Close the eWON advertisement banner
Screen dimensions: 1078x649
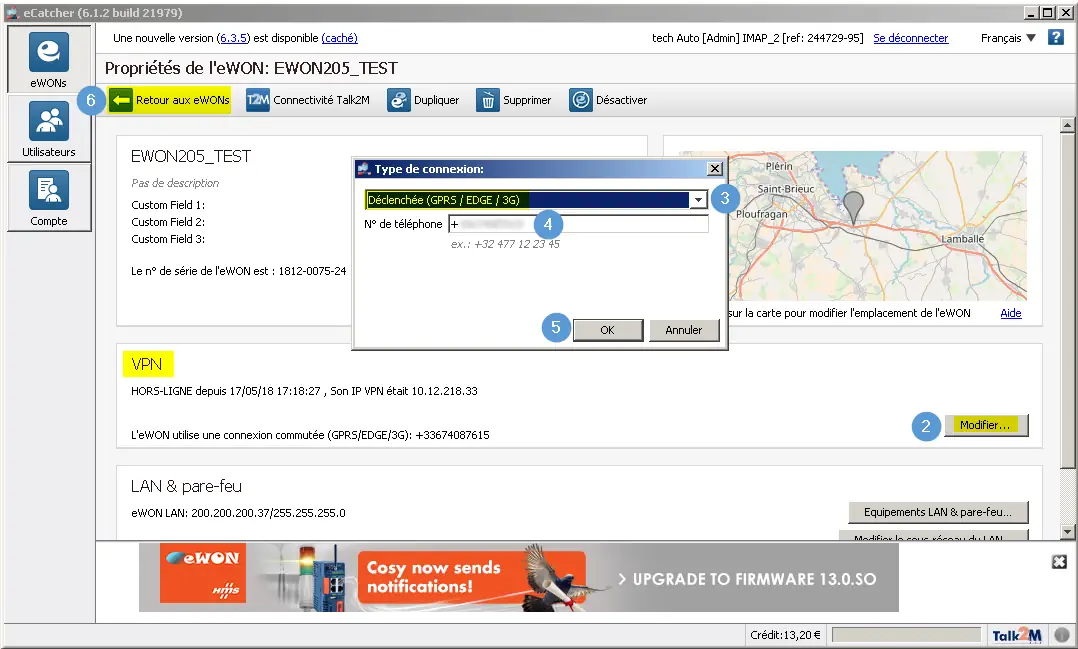(1059, 562)
